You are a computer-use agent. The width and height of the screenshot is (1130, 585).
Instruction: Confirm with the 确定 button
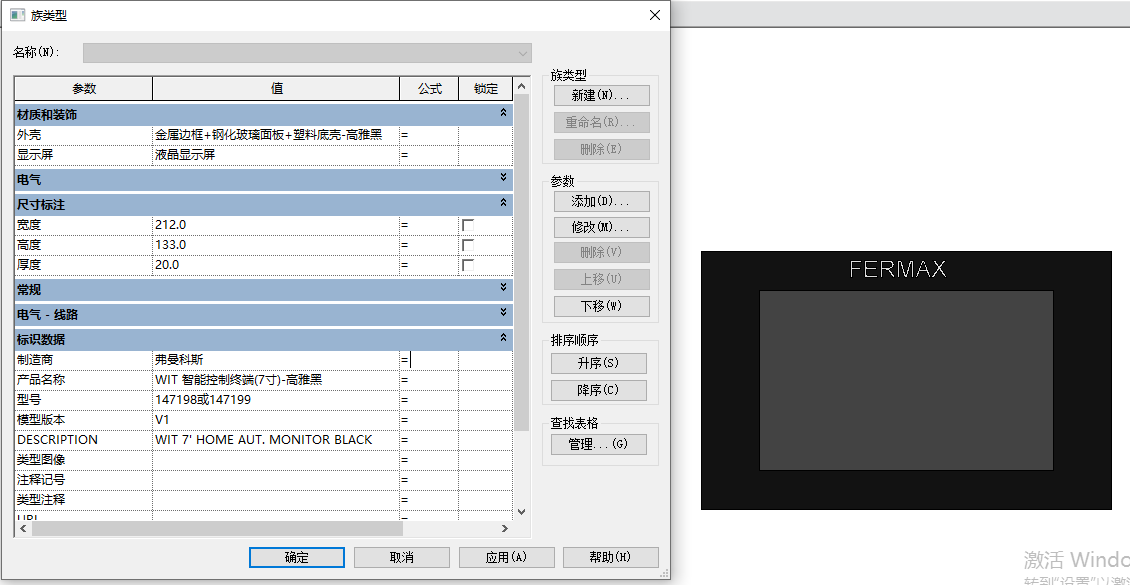[x=297, y=558]
